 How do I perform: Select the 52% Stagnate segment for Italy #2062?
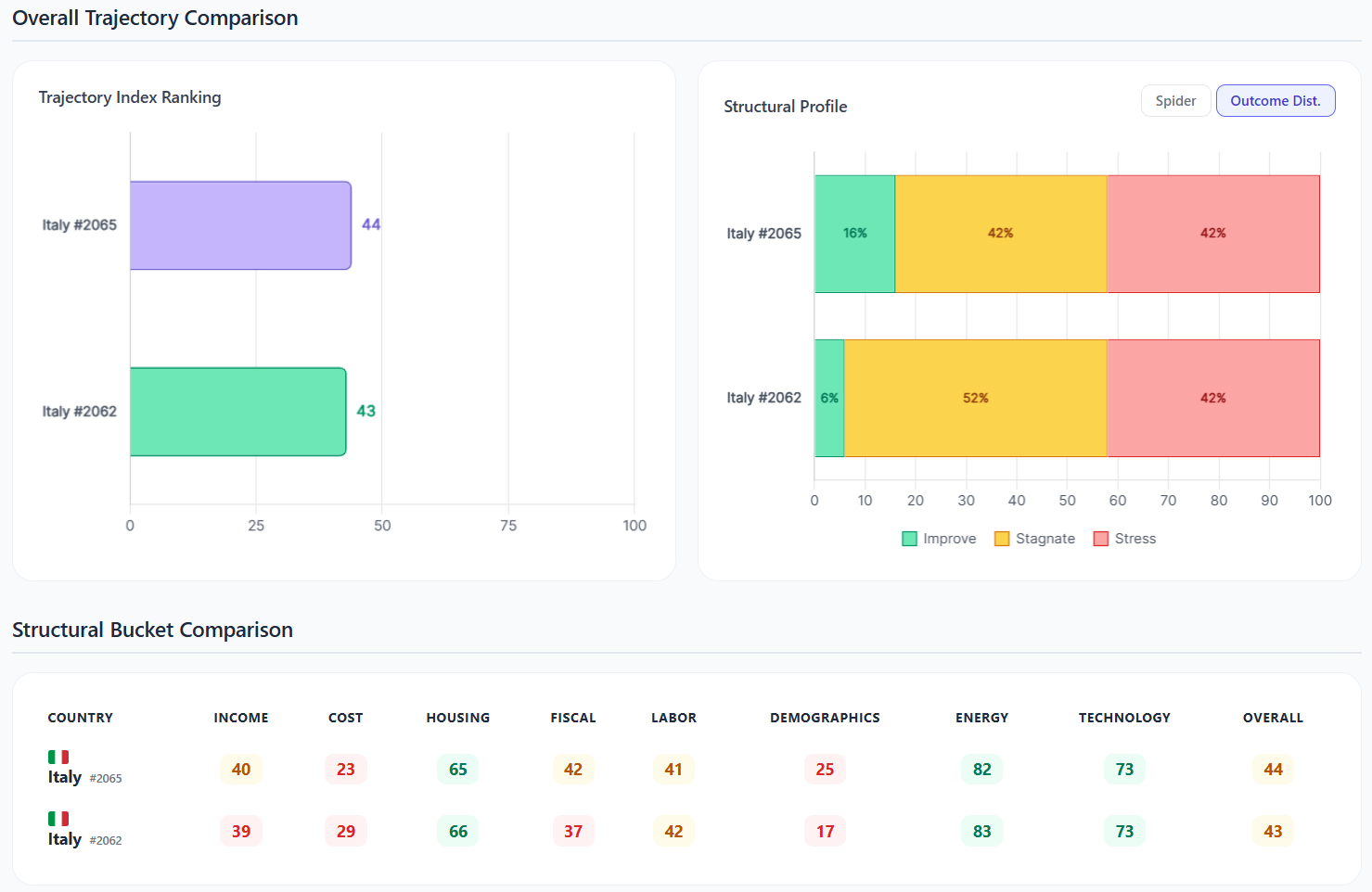point(975,398)
